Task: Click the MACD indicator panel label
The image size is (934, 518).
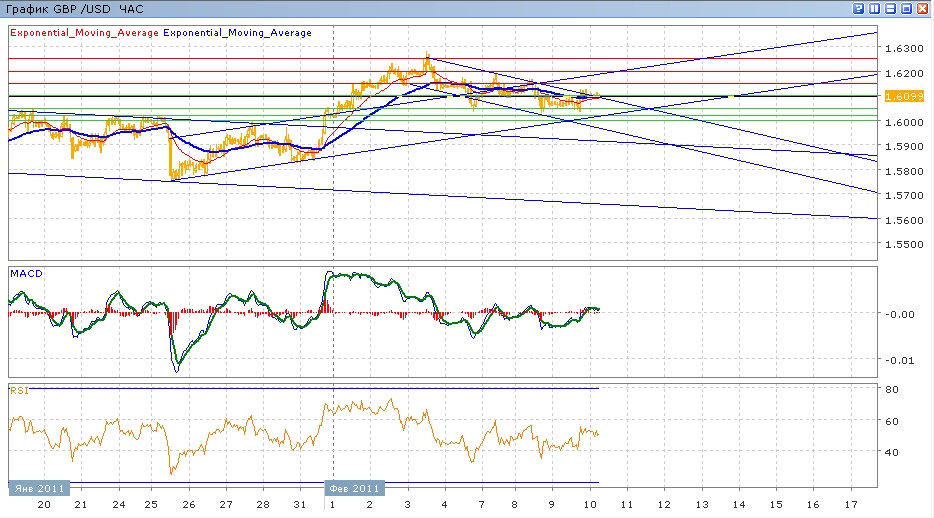Action: click(24, 273)
